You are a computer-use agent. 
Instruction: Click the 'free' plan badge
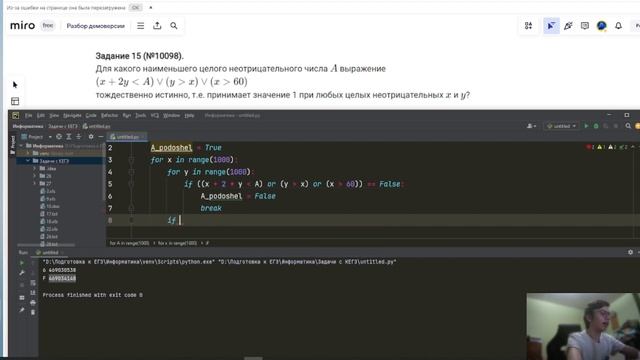48,25
